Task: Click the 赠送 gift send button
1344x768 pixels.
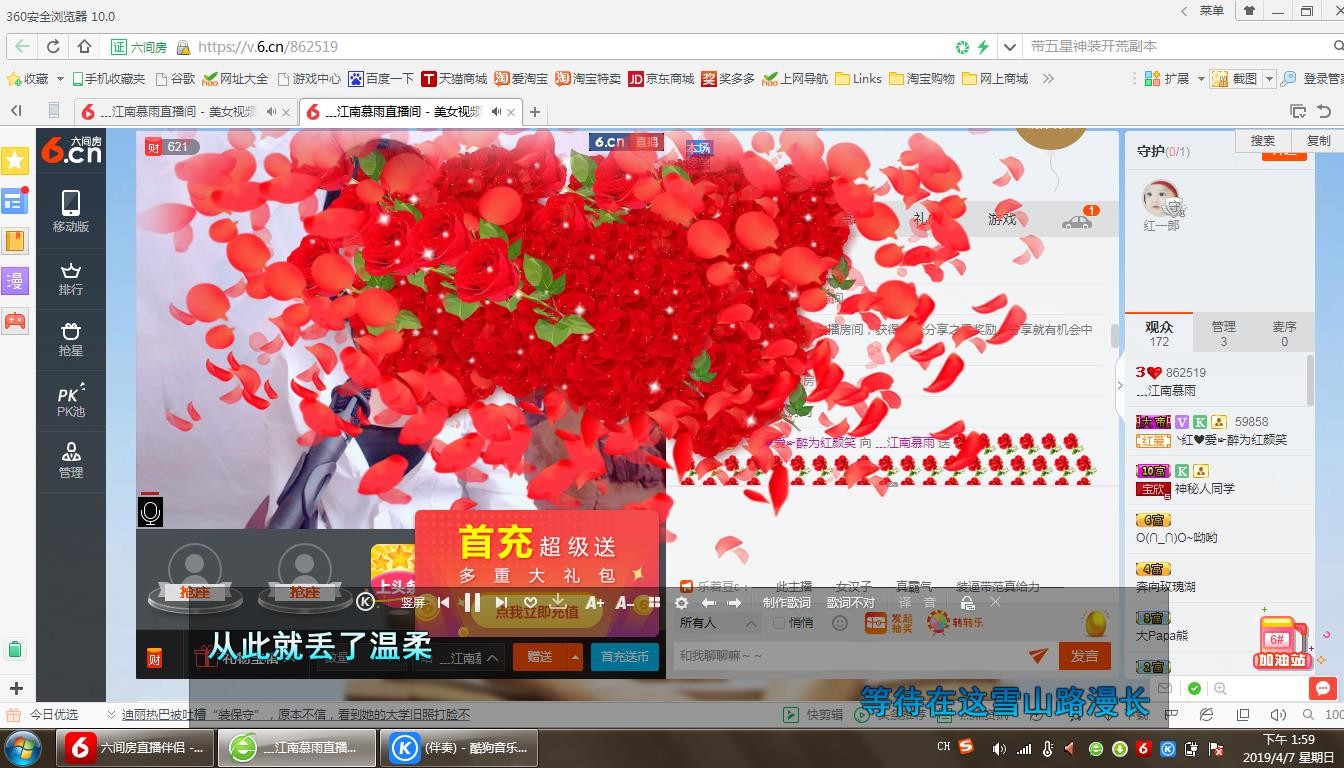Action: click(x=540, y=656)
